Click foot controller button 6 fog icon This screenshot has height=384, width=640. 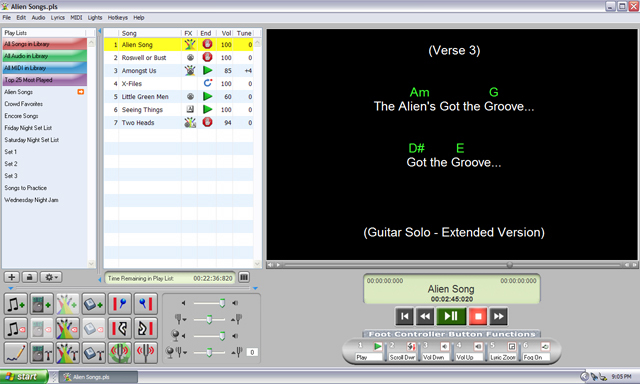coord(545,346)
